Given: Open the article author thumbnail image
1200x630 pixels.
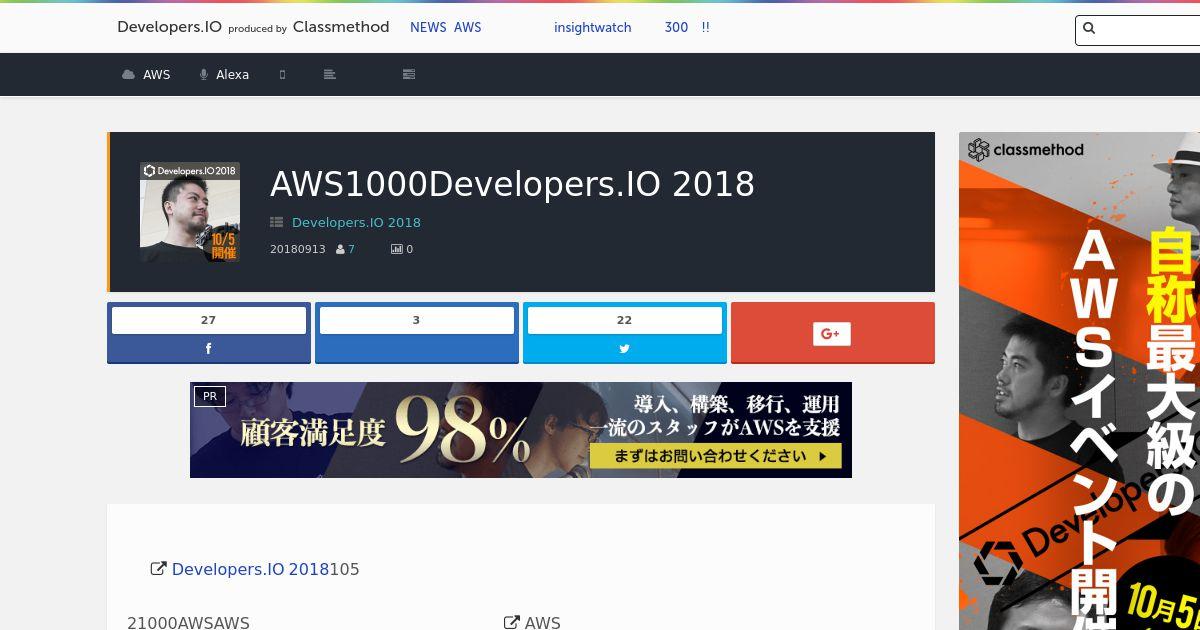Looking at the screenshot, I should point(190,212).
